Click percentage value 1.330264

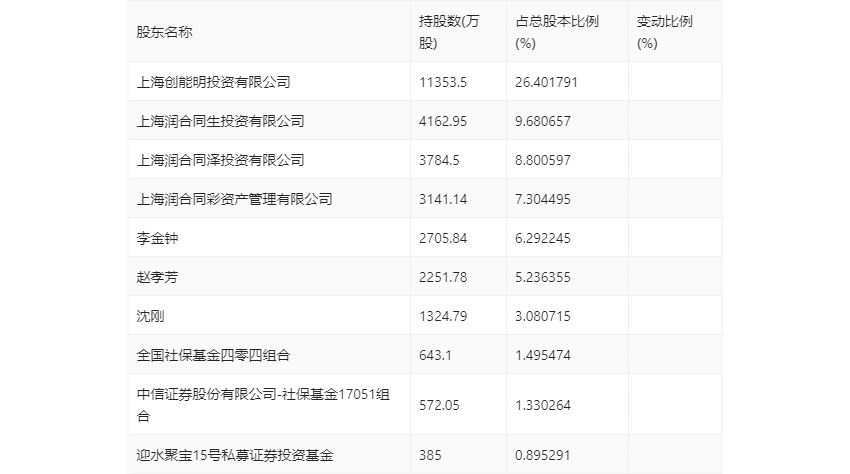pyautogui.click(x=543, y=405)
